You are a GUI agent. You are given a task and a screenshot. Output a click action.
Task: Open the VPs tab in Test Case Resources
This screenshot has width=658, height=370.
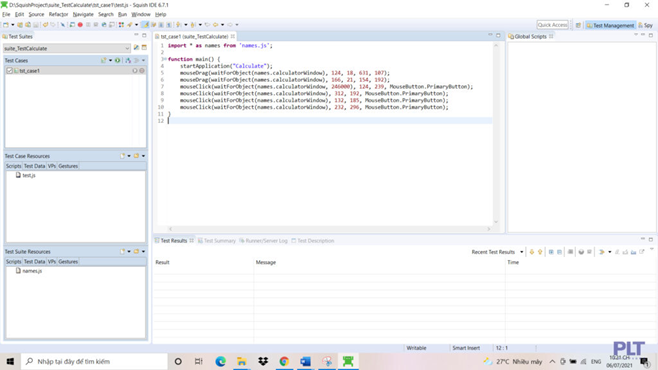coord(52,166)
